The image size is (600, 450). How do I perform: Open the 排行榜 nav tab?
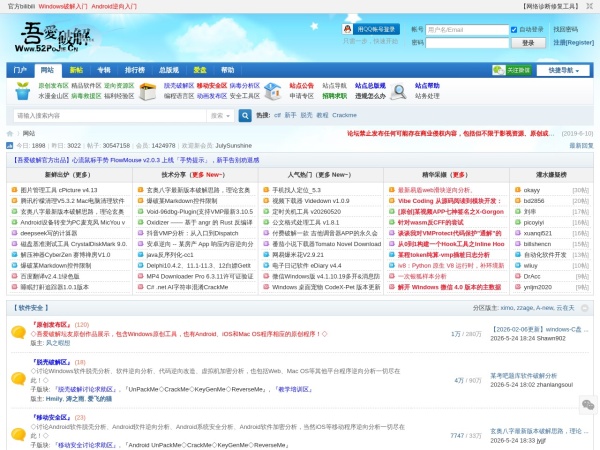pyautogui.click(x=135, y=70)
